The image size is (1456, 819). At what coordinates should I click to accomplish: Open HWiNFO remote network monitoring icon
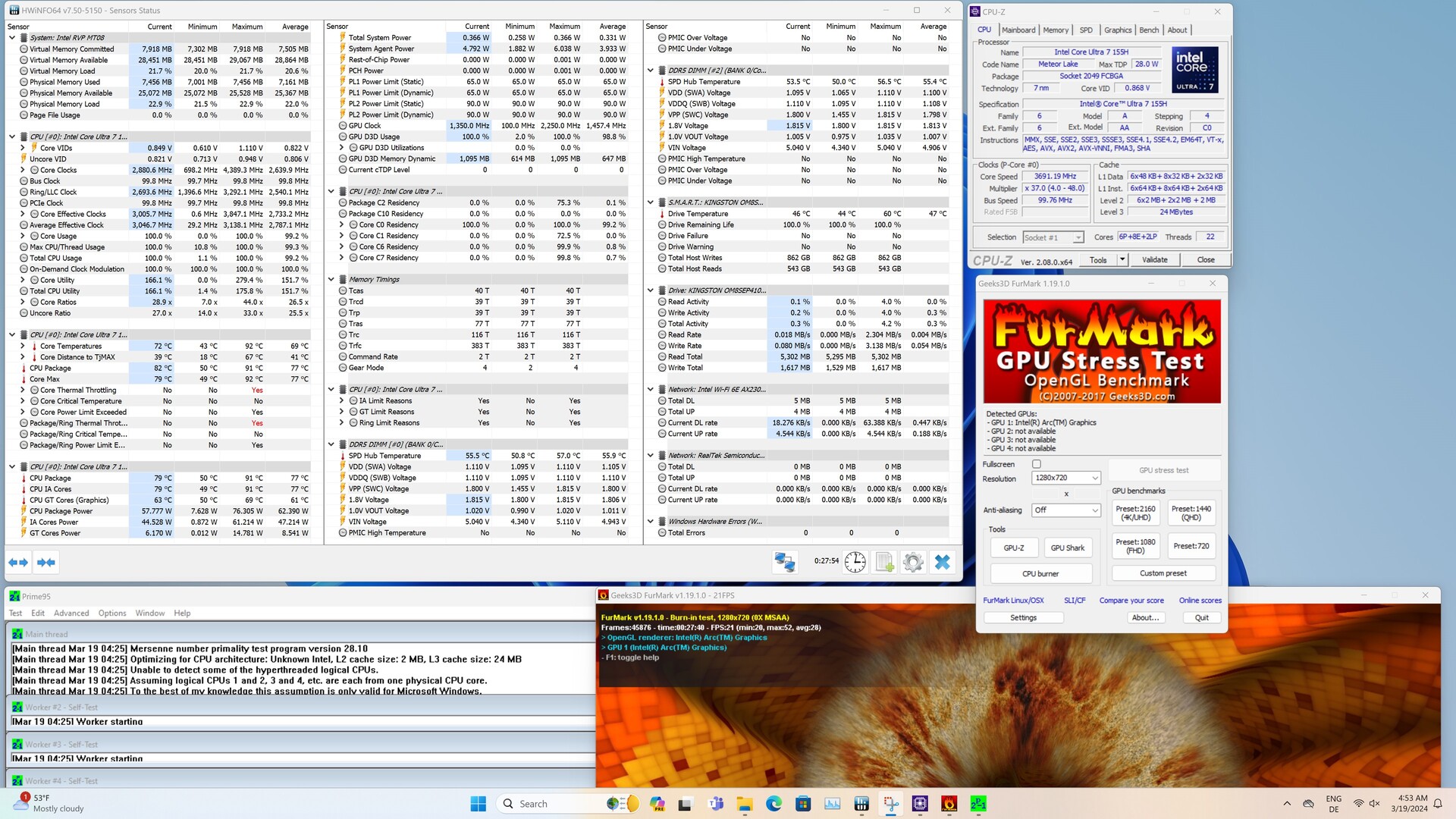point(784,562)
